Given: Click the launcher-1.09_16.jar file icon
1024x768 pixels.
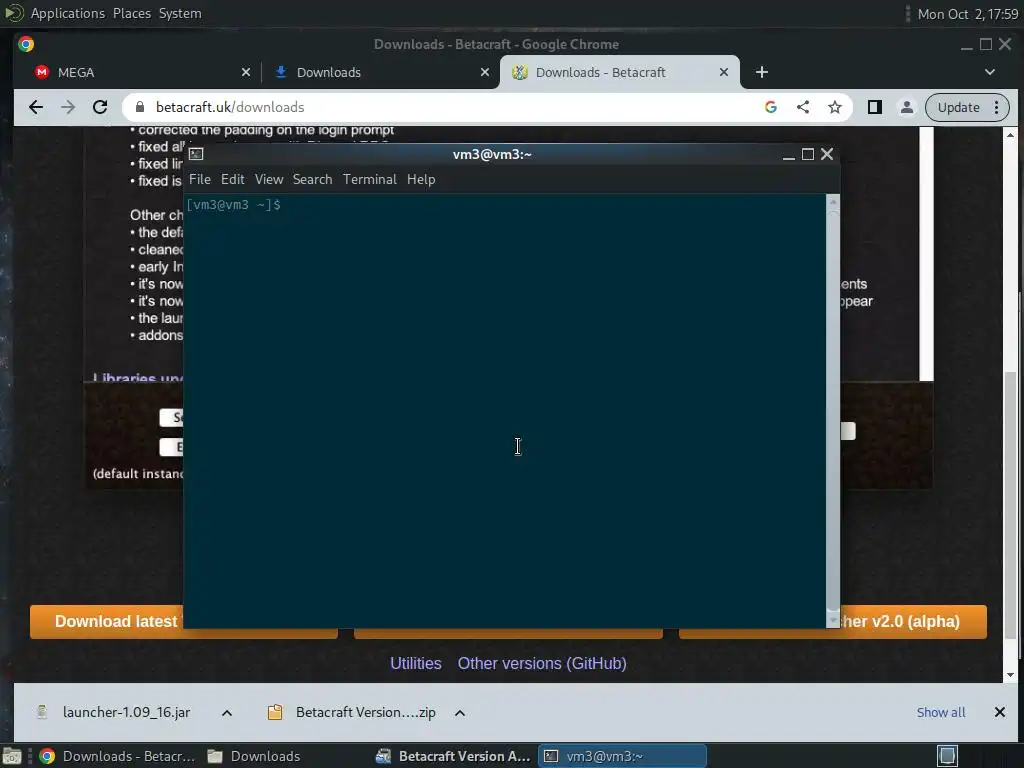Looking at the screenshot, I should tap(42, 712).
